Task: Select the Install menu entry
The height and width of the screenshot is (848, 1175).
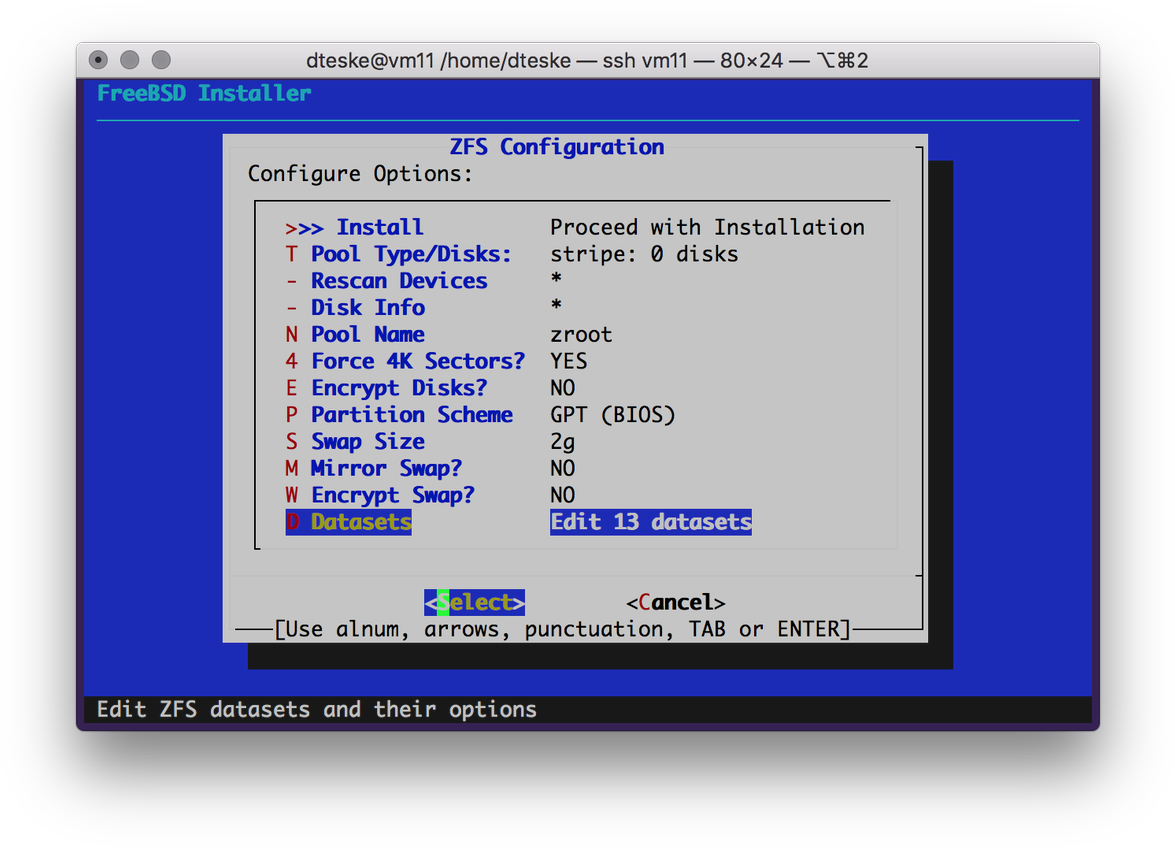Action: coord(379,228)
